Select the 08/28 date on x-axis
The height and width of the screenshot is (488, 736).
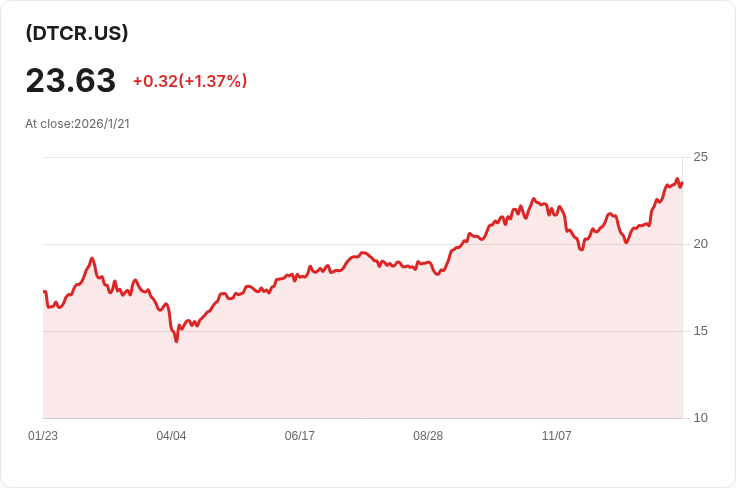[428, 436]
